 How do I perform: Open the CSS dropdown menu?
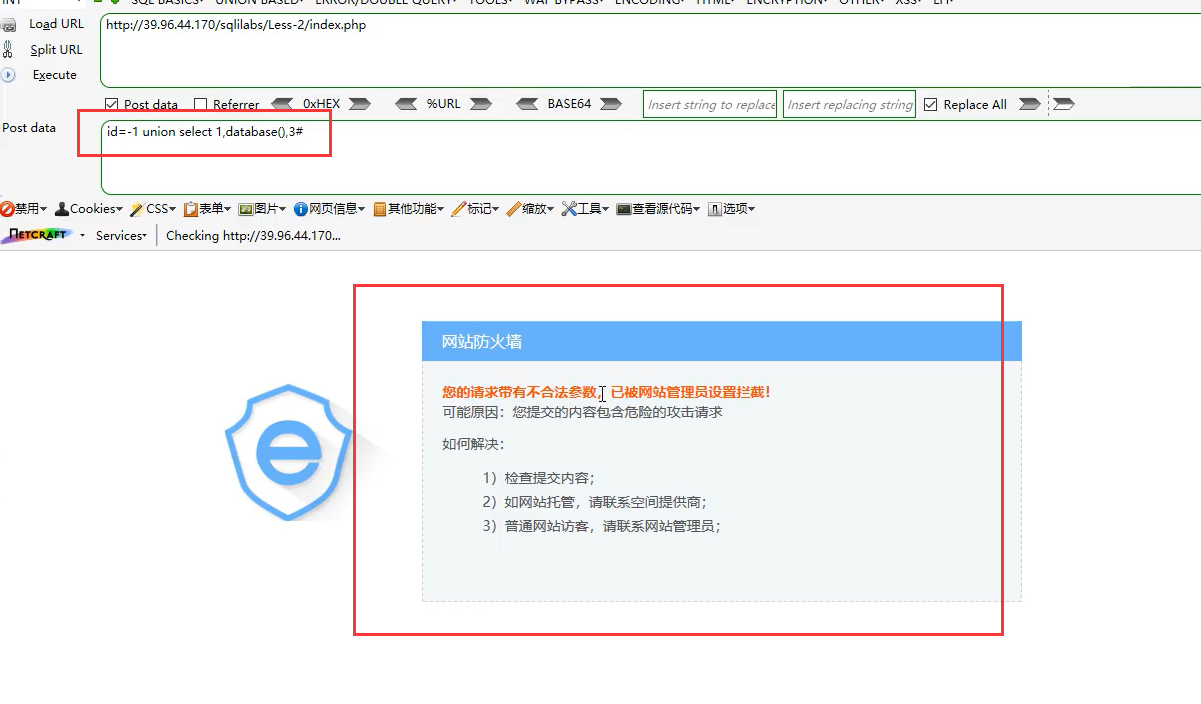pos(153,209)
